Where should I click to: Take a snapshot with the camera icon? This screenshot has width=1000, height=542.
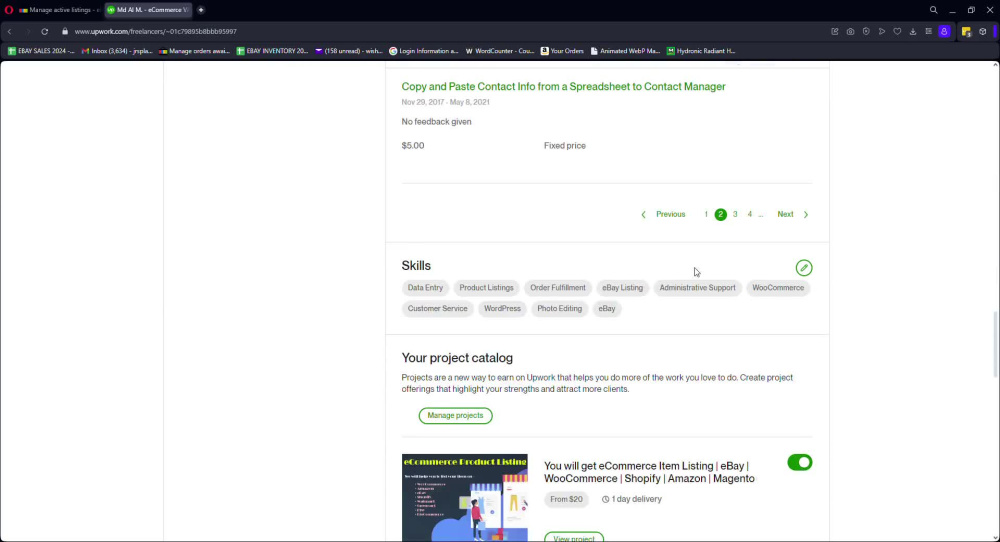point(850,31)
